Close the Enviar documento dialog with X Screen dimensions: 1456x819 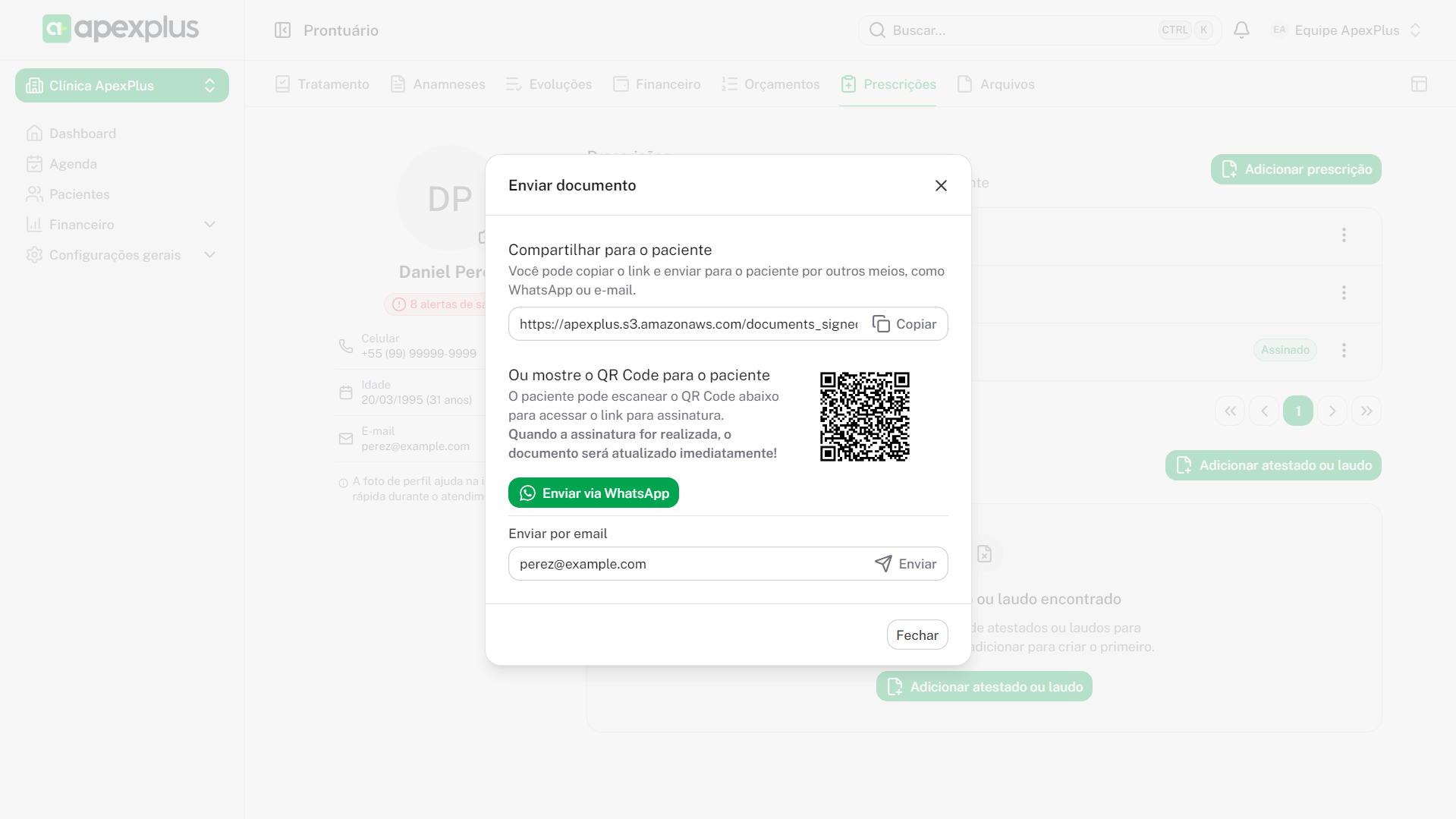tap(941, 185)
